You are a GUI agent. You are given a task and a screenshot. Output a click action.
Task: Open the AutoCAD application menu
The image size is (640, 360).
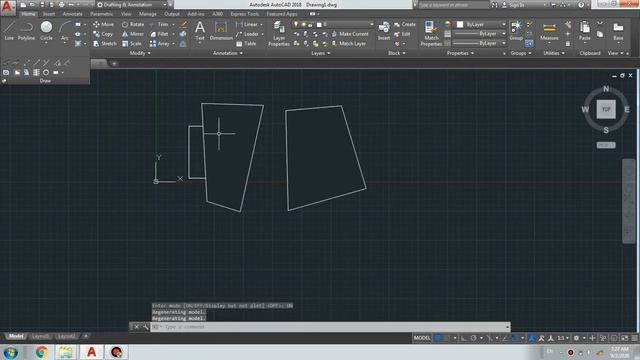pos(7,7)
